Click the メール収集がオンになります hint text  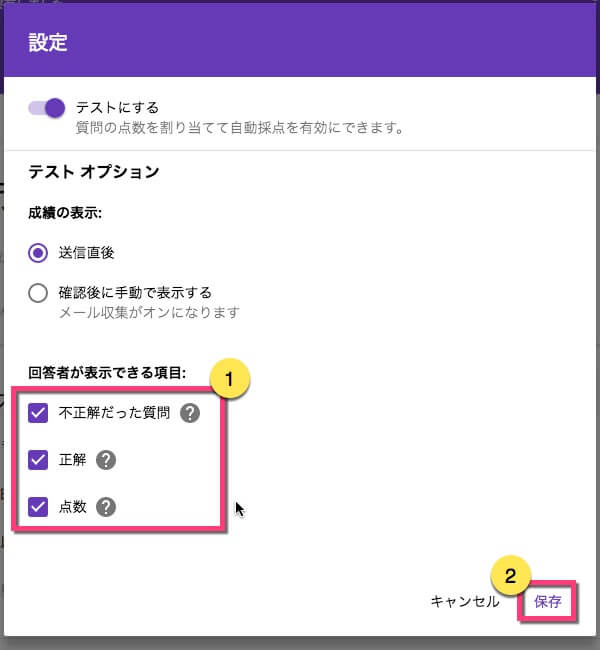149,312
